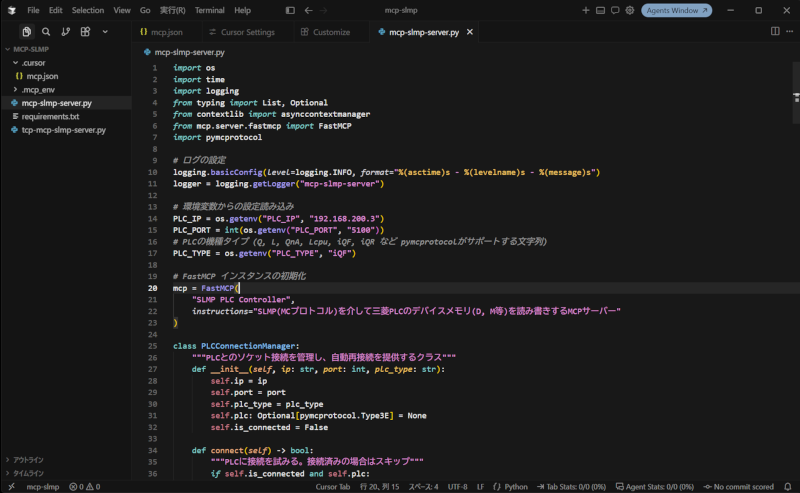Go forward with the right arrow

point(323,10)
